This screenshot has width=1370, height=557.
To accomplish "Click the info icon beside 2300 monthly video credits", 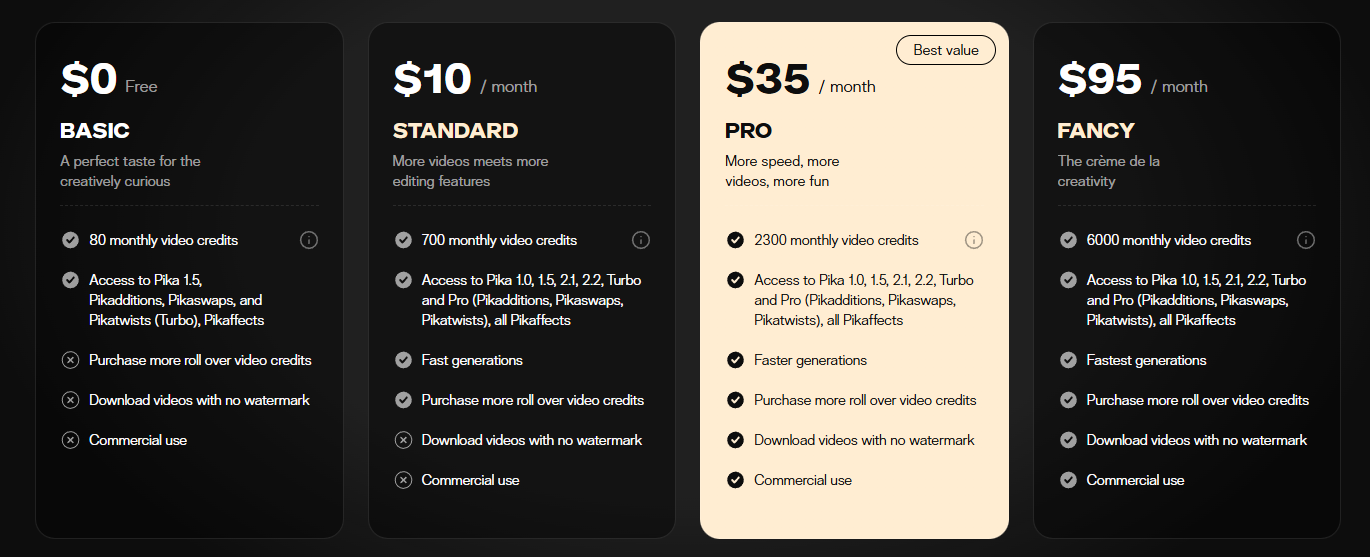I will pos(974,240).
